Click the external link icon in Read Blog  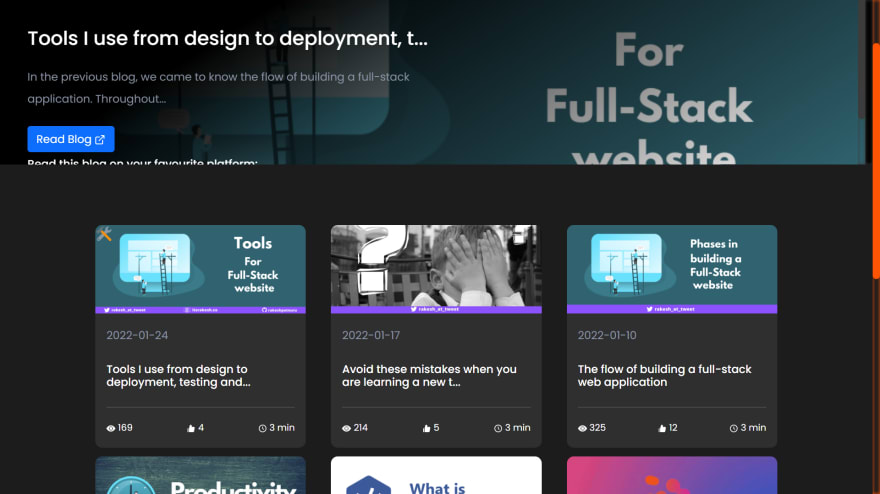(x=100, y=140)
